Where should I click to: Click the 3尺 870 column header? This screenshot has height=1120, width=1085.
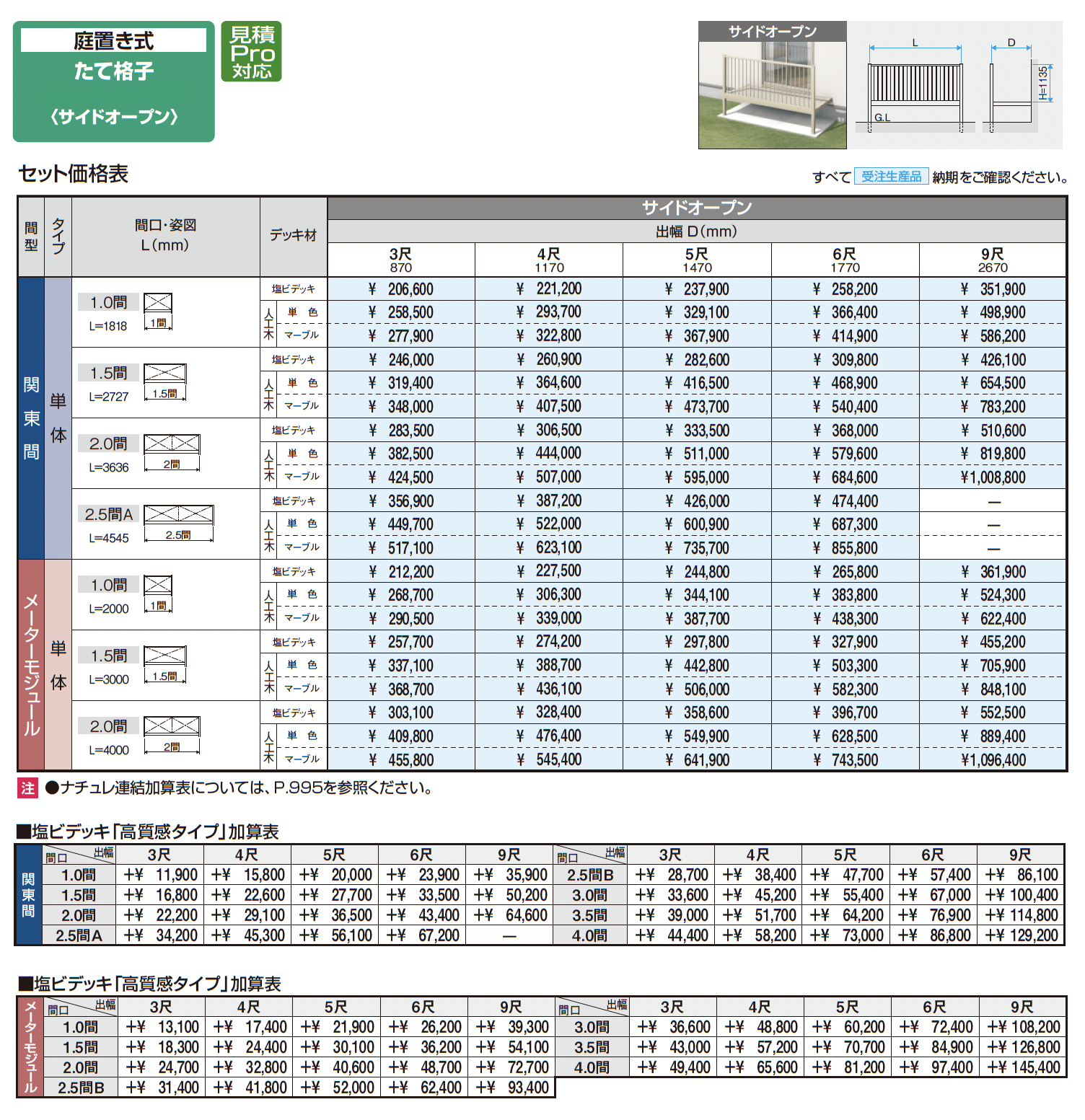[x=401, y=260]
